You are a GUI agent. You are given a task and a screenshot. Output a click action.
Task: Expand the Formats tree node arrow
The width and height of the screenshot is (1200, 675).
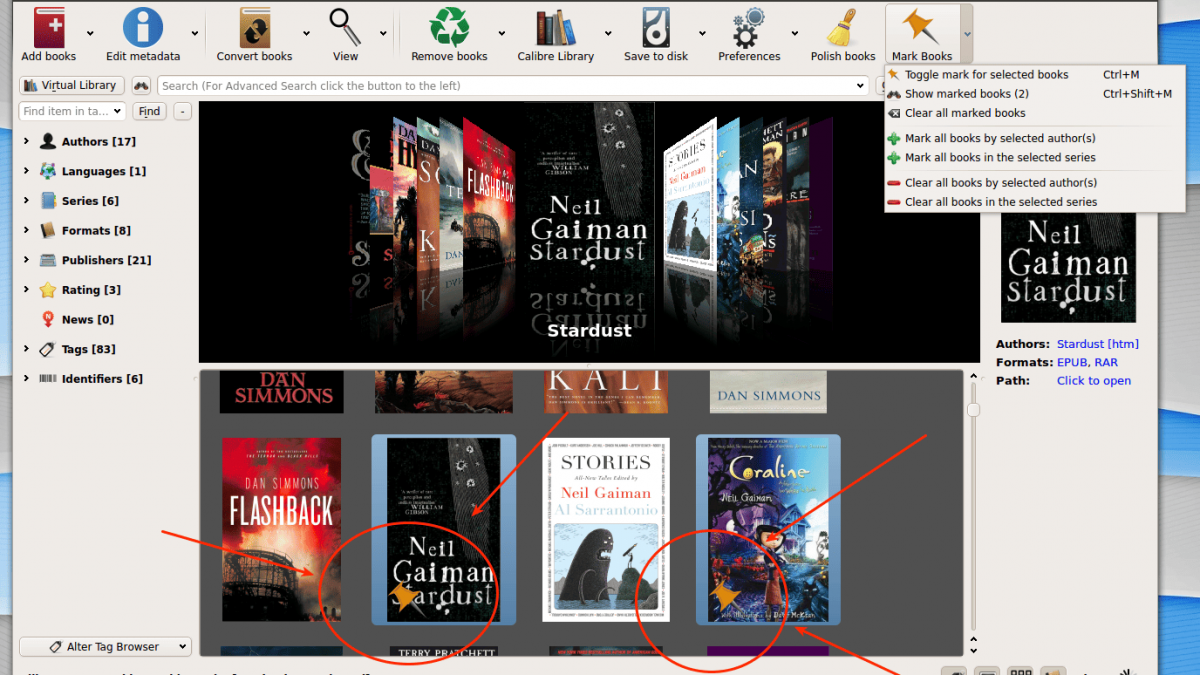click(x=27, y=230)
